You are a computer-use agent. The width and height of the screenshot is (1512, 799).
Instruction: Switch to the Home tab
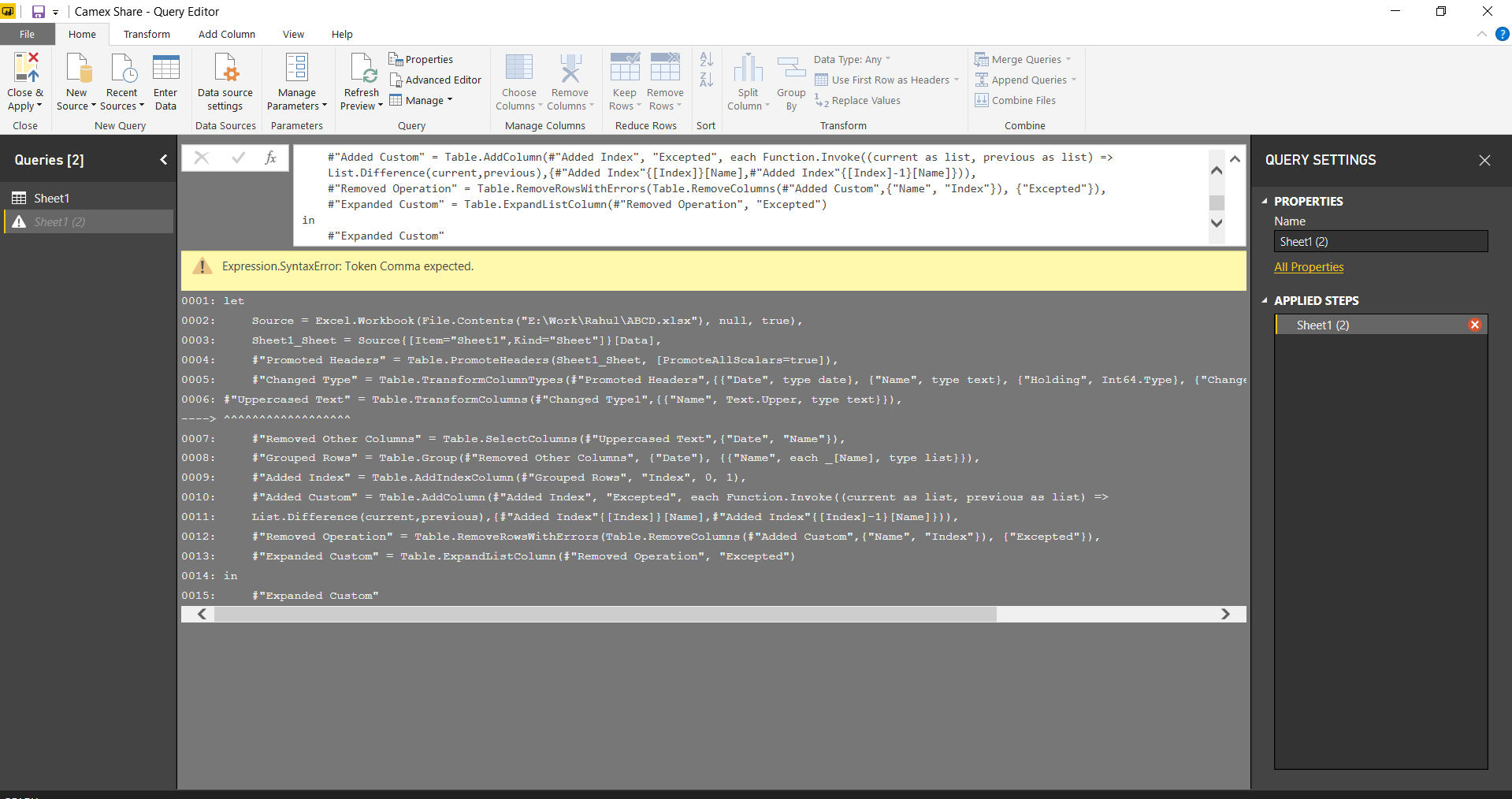(x=82, y=34)
